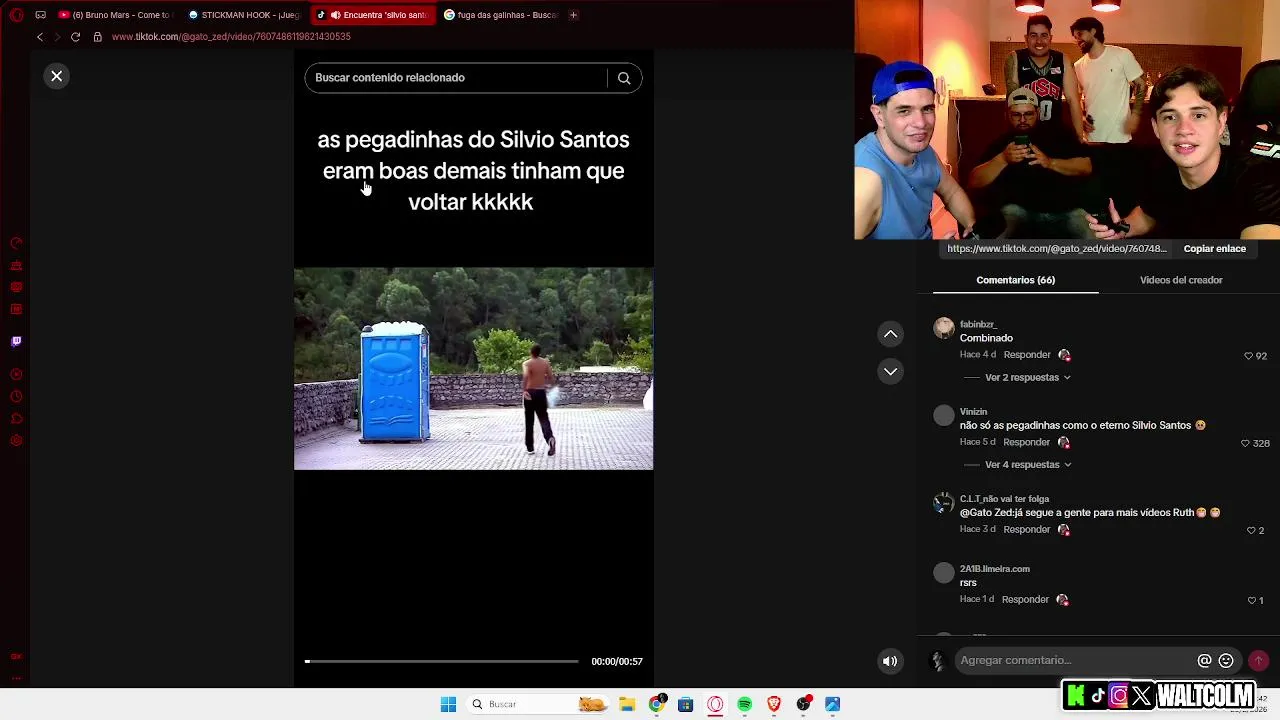Click the search magnifier icon
This screenshot has height=720, width=1280.
click(x=624, y=78)
